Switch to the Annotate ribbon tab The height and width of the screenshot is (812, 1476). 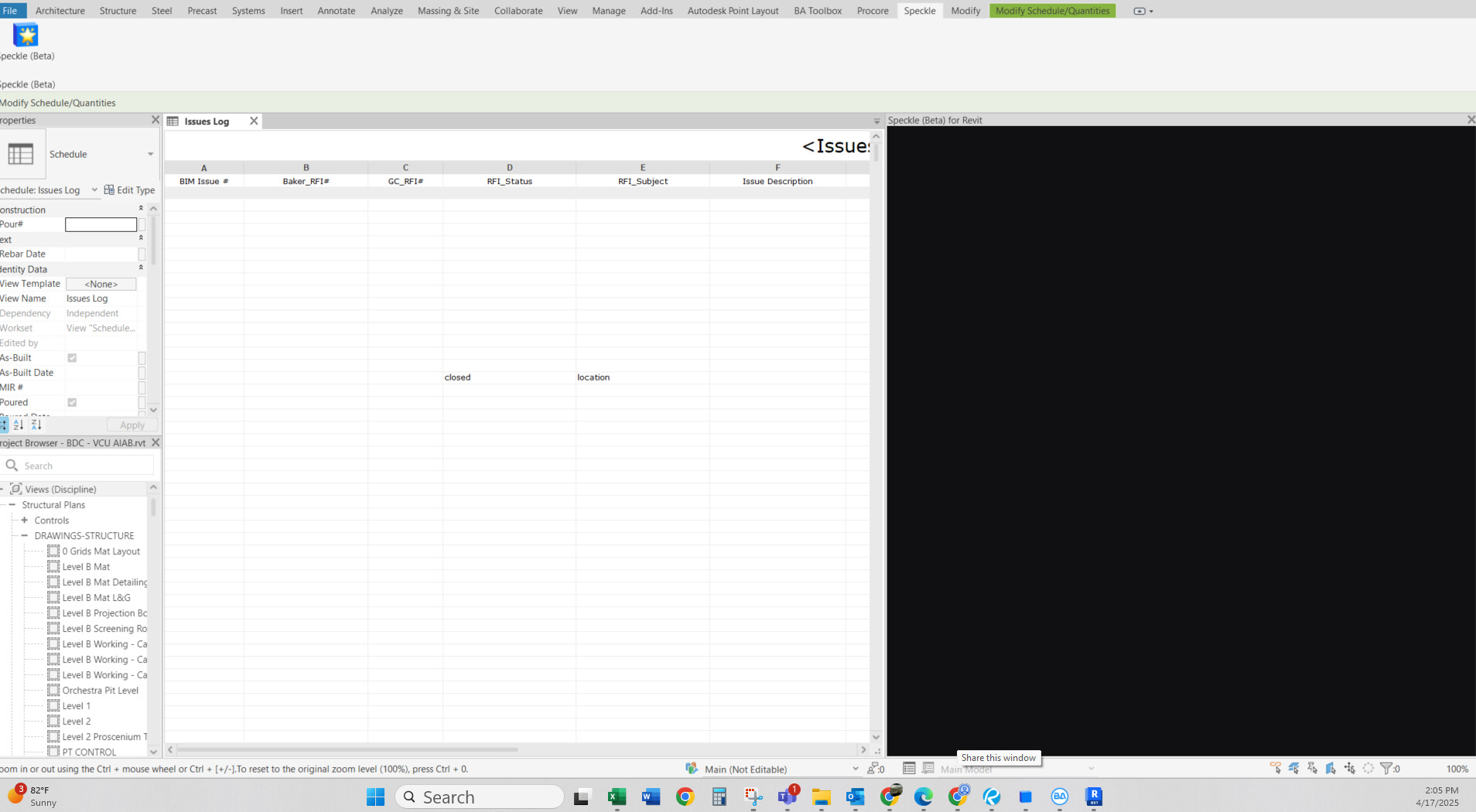click(x=336, y=11)
